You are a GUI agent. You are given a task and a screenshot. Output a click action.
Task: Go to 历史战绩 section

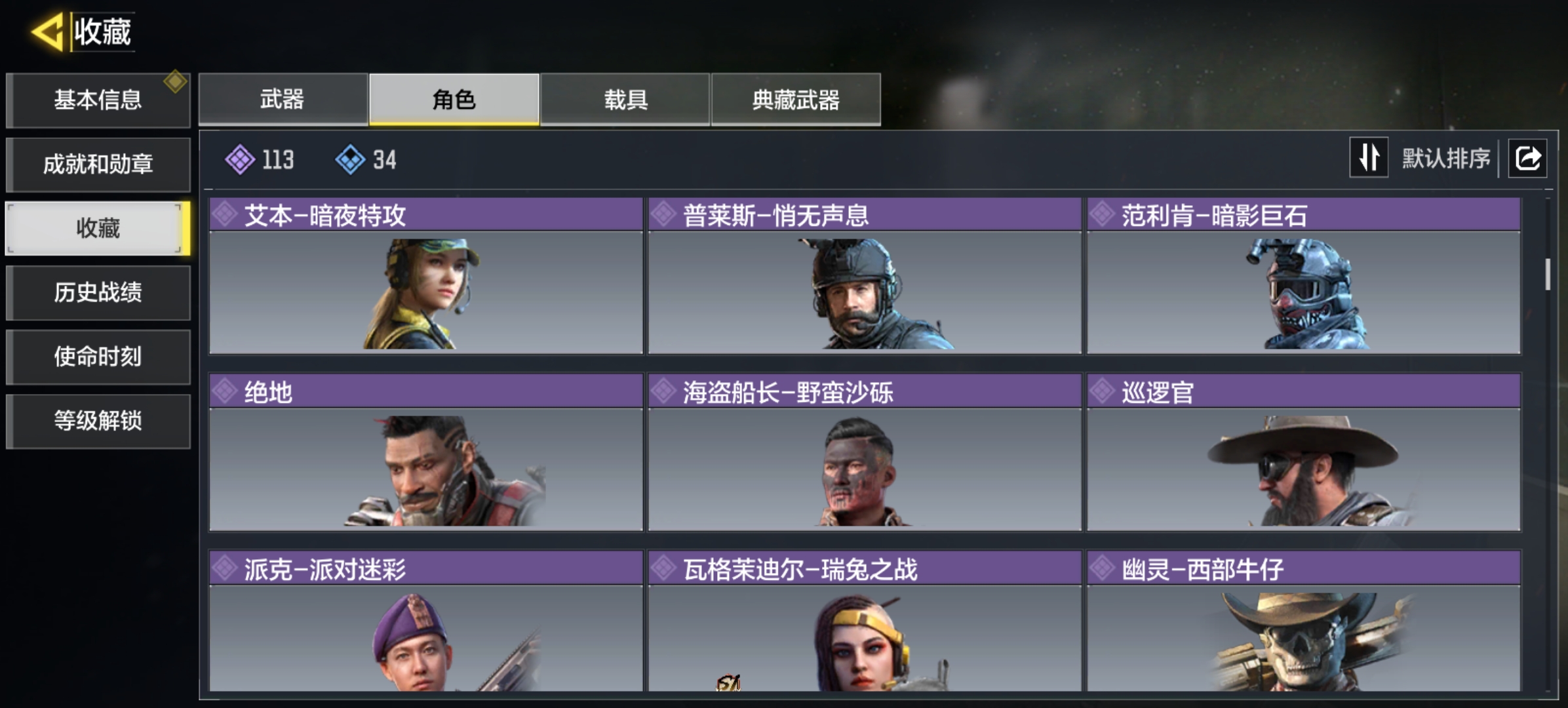98,292
